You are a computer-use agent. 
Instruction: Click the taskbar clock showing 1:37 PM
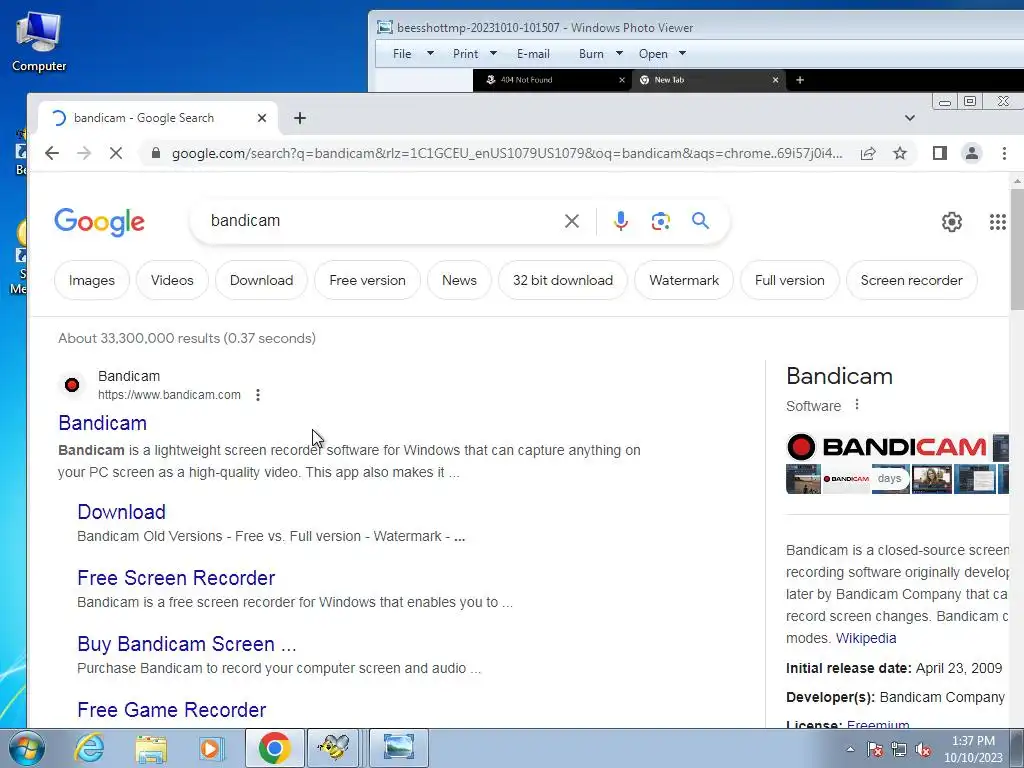973,749
